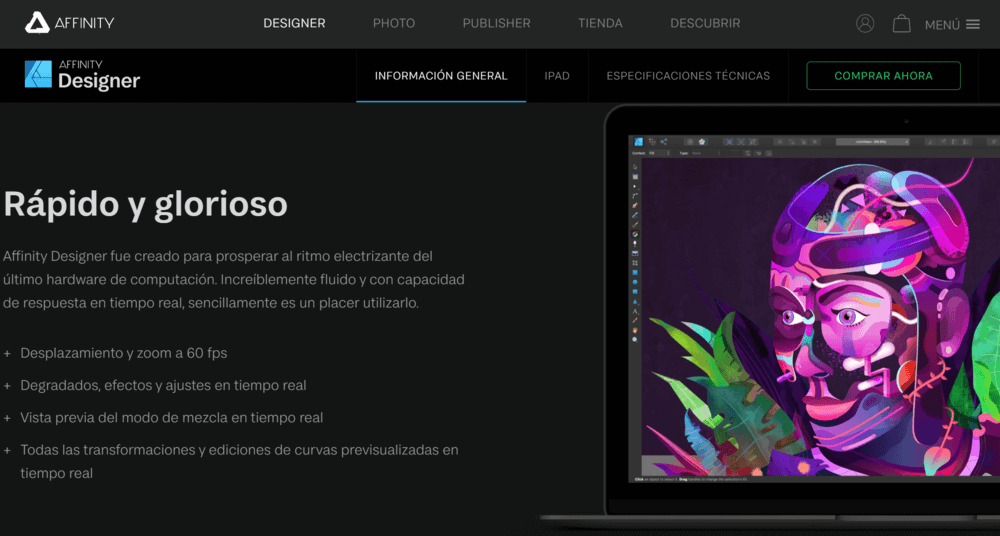This screenshot has height=536, width=1000.
Task: Open the user account icon
Action: point(865,23)
